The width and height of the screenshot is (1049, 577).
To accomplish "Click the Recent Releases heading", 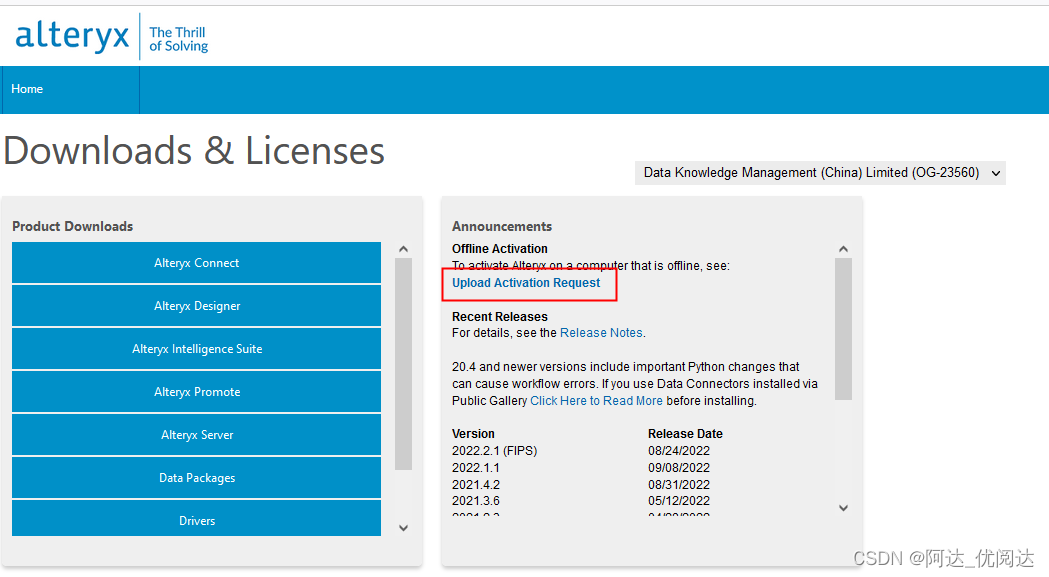I will coord(500,317).
